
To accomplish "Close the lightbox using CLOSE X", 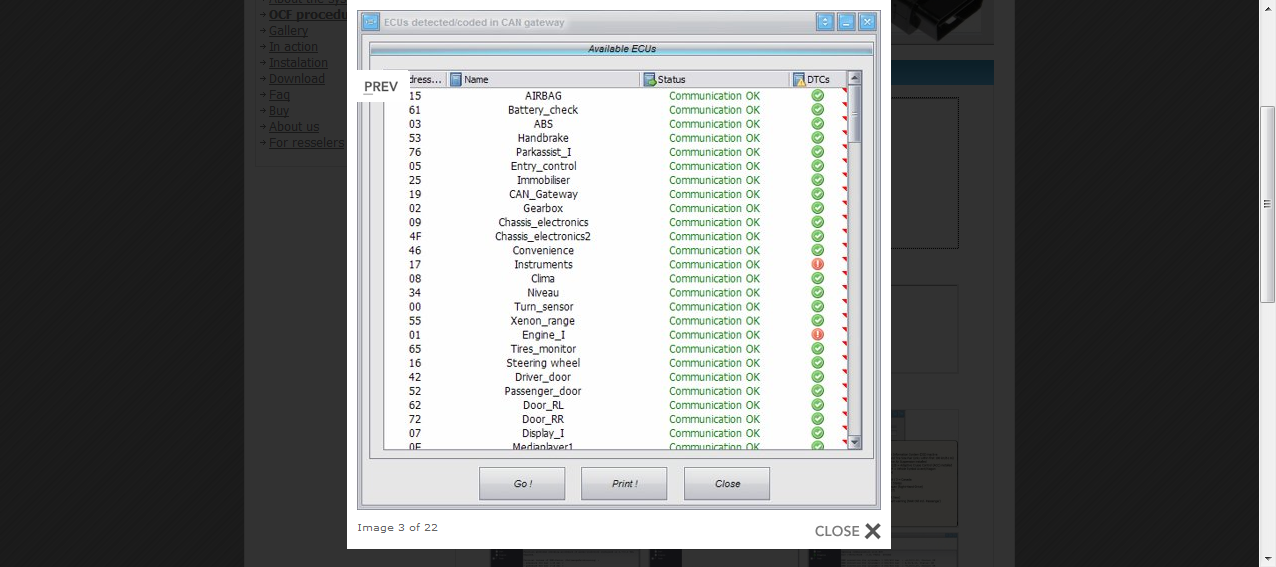I will pyautogui.click(x=848, y=531).
